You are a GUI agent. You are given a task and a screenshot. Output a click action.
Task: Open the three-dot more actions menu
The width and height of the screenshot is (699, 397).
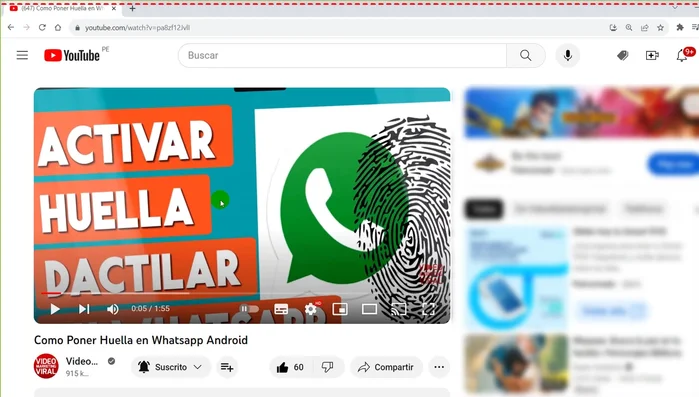click(x=439, y=367)
